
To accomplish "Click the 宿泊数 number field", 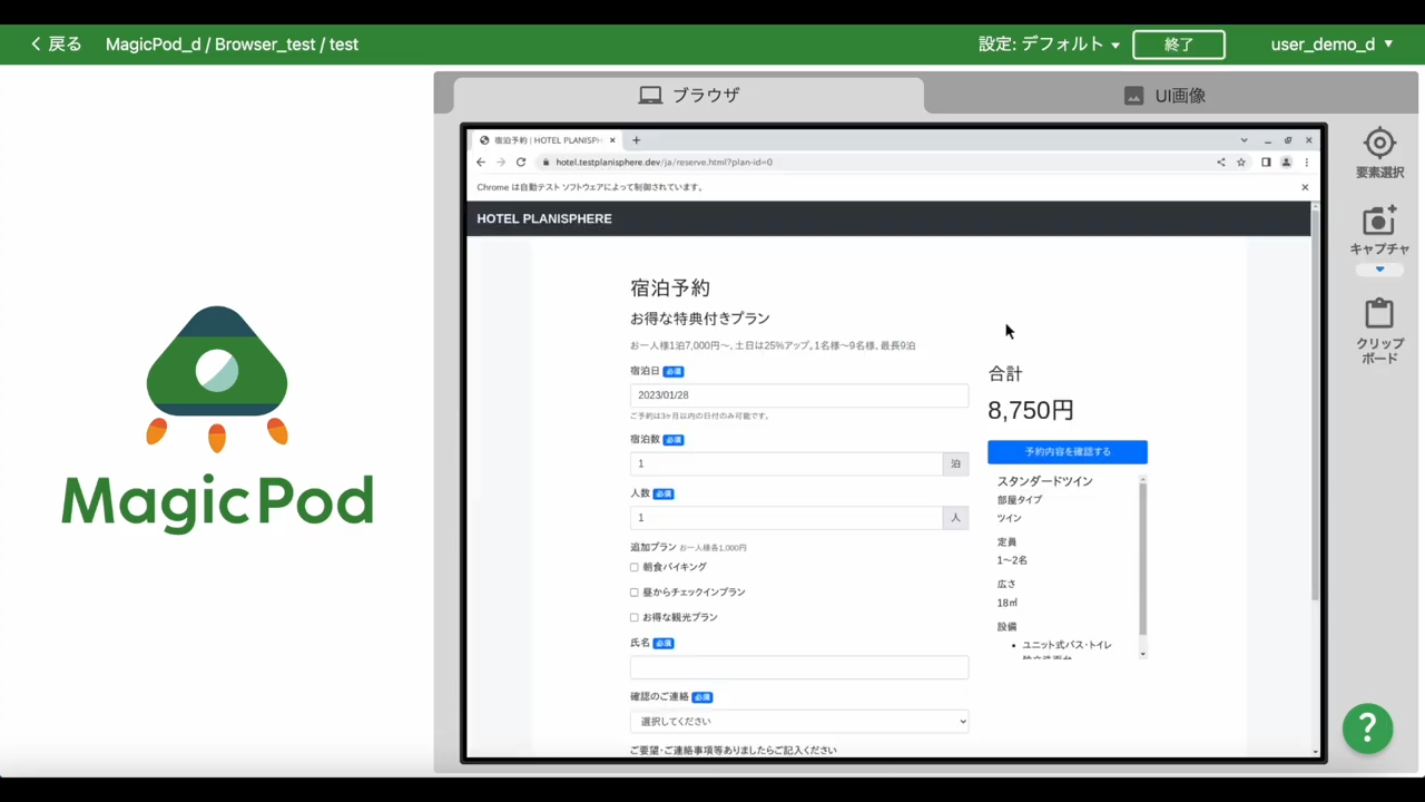I will tap(786, 464).
